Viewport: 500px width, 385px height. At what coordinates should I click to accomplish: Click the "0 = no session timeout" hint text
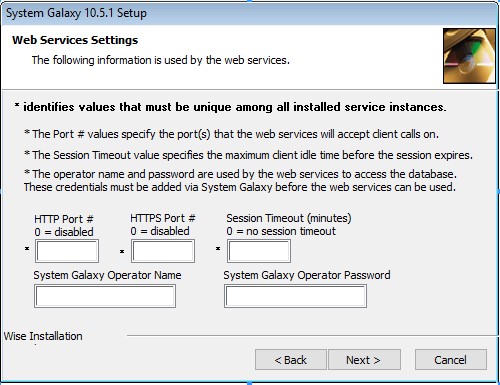coord(281,231)
